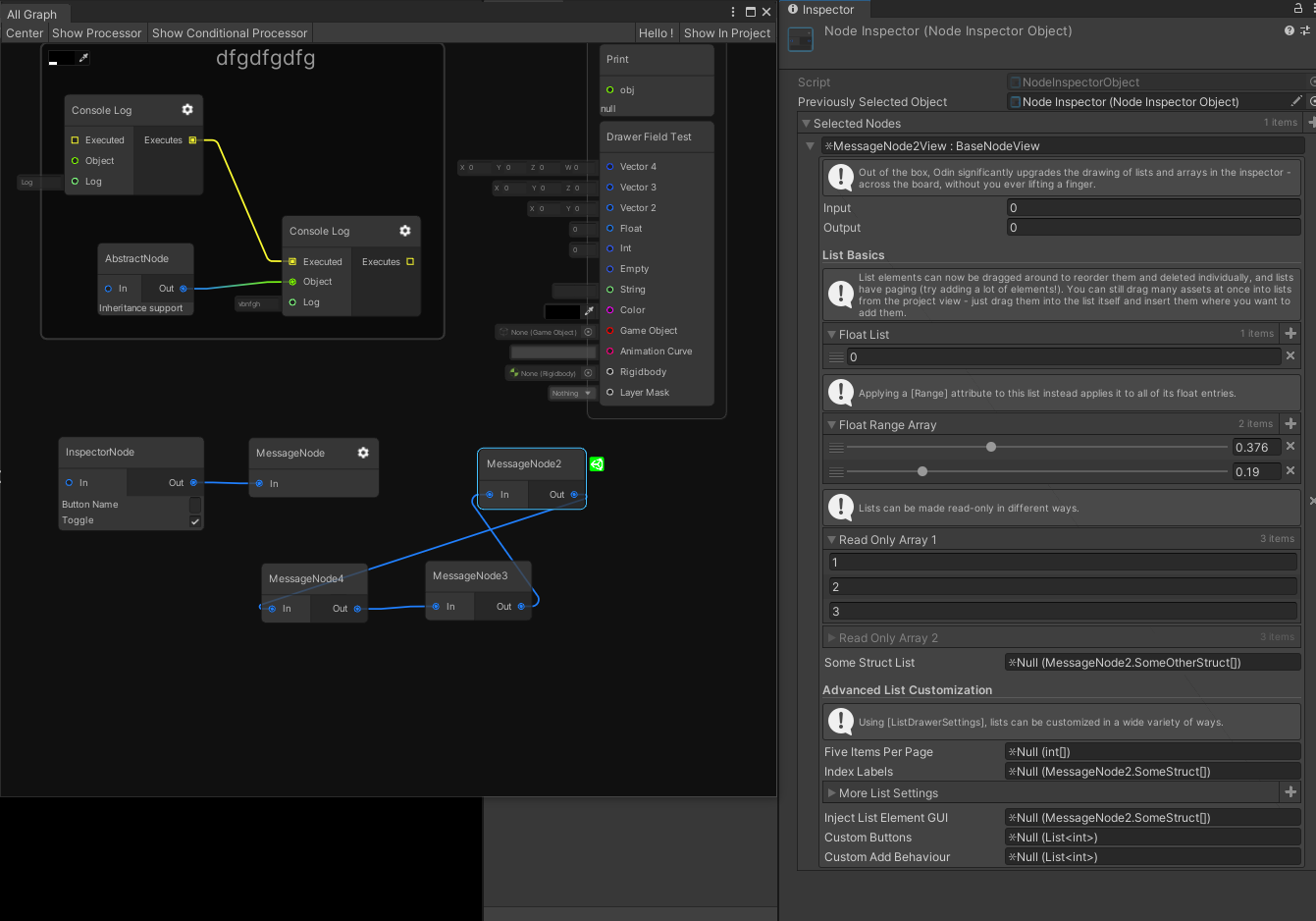Add an element to Float List with plus icon
The width and height of the screenshot is (1316, 921).
(x=1290, y=334)
